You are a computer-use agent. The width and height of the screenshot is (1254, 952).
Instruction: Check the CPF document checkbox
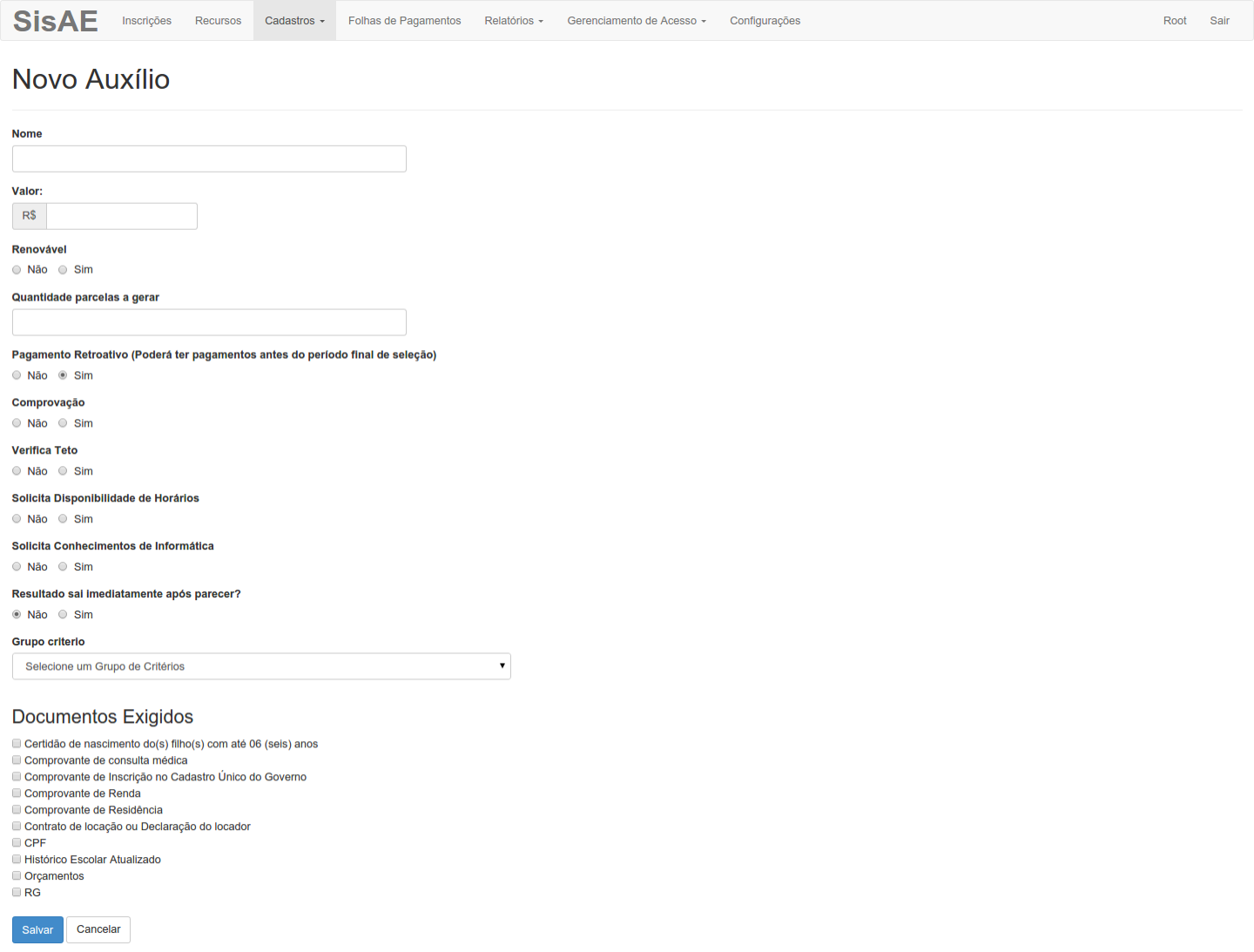coord(17,843)
